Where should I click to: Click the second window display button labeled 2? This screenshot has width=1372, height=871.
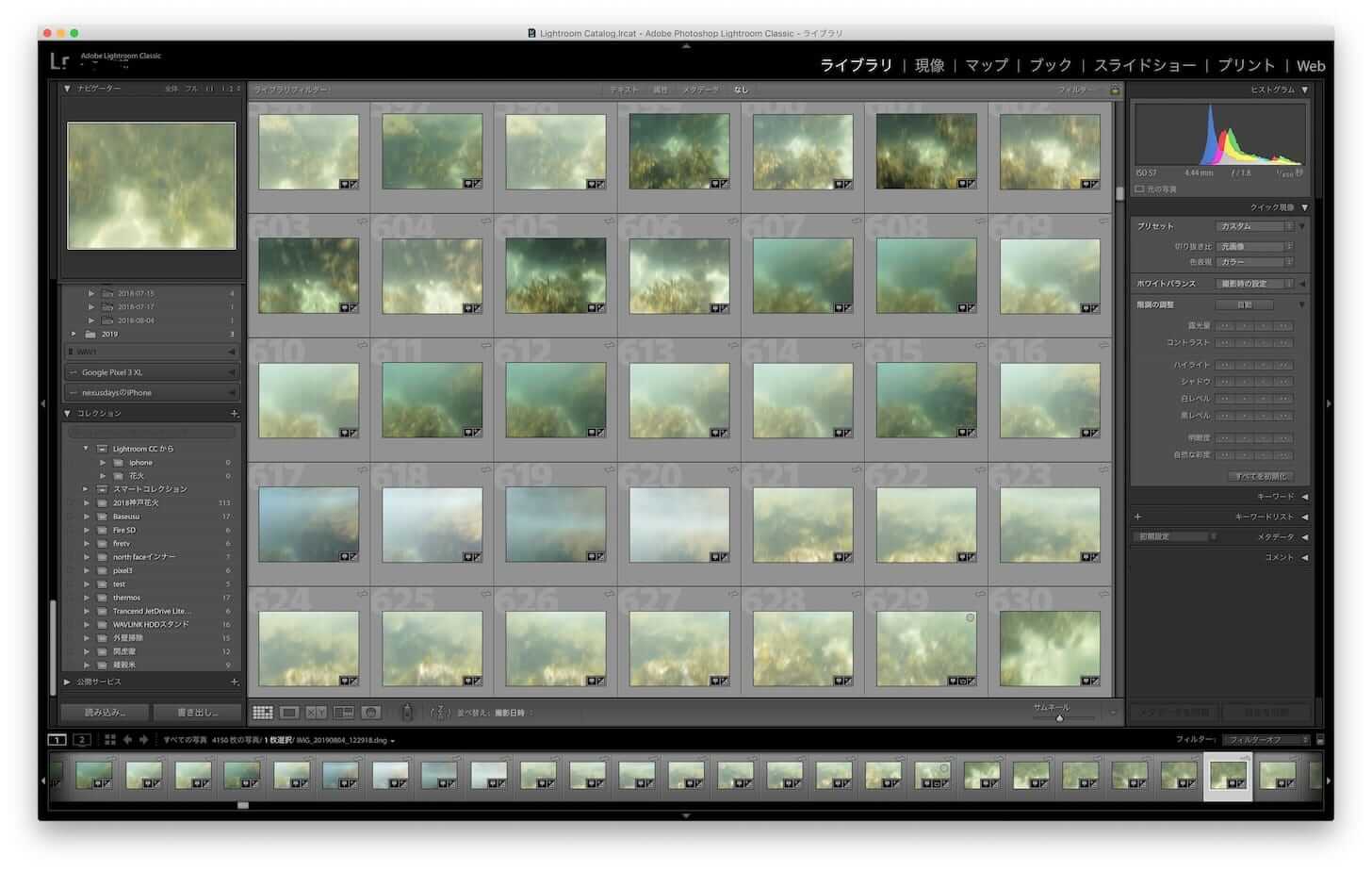click(82, 740)
